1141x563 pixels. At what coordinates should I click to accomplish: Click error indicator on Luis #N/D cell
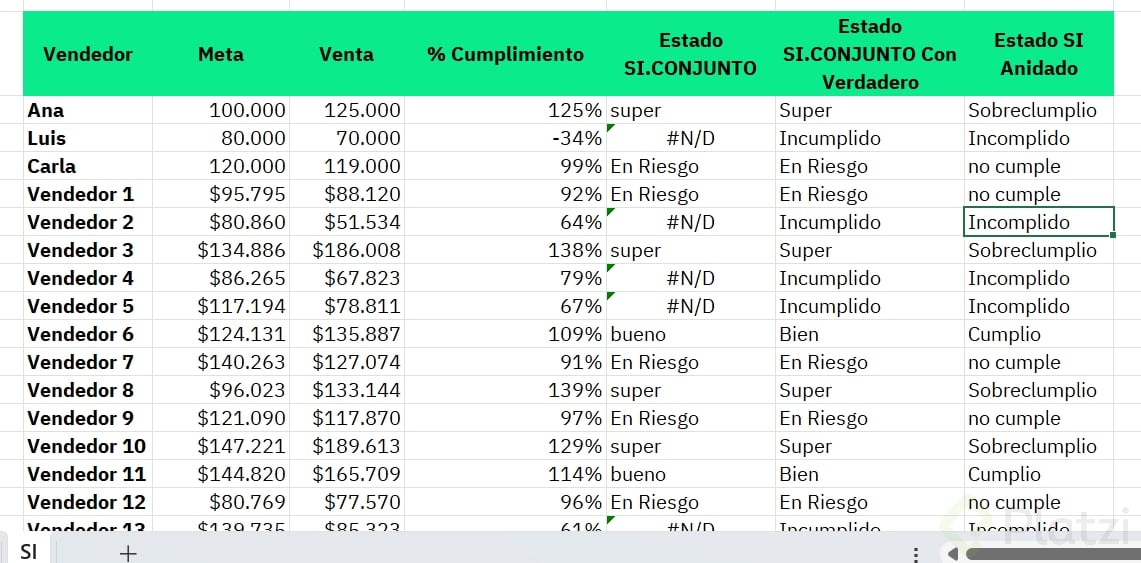611,128
